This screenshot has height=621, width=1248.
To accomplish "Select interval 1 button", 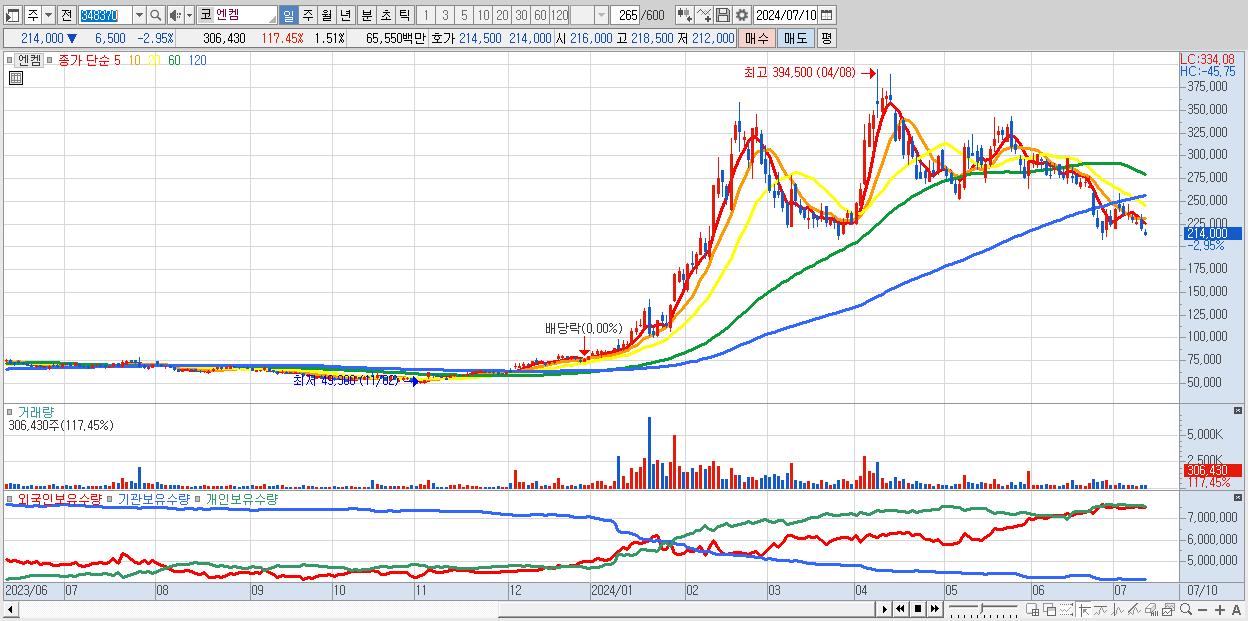I will tap(425, 15).
